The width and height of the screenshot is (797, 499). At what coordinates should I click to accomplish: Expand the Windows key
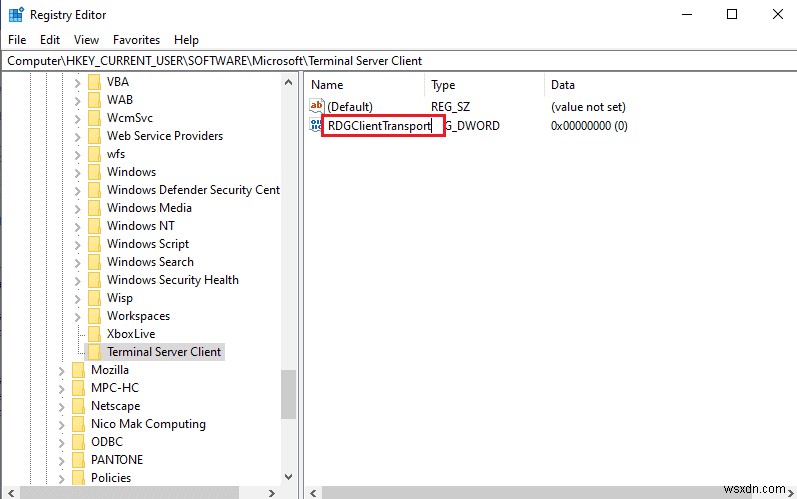tap(77, 172)
